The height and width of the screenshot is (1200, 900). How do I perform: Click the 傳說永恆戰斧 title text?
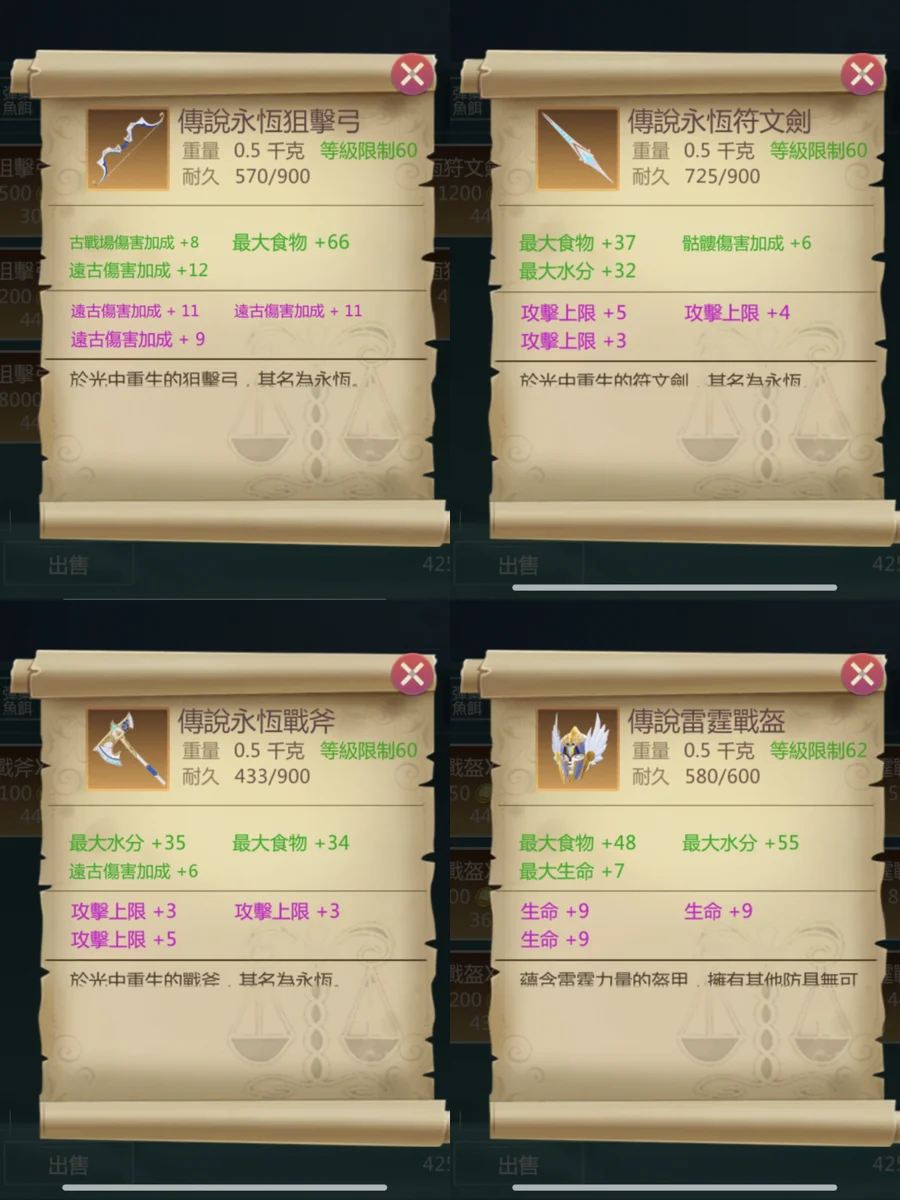coord(256,721)
